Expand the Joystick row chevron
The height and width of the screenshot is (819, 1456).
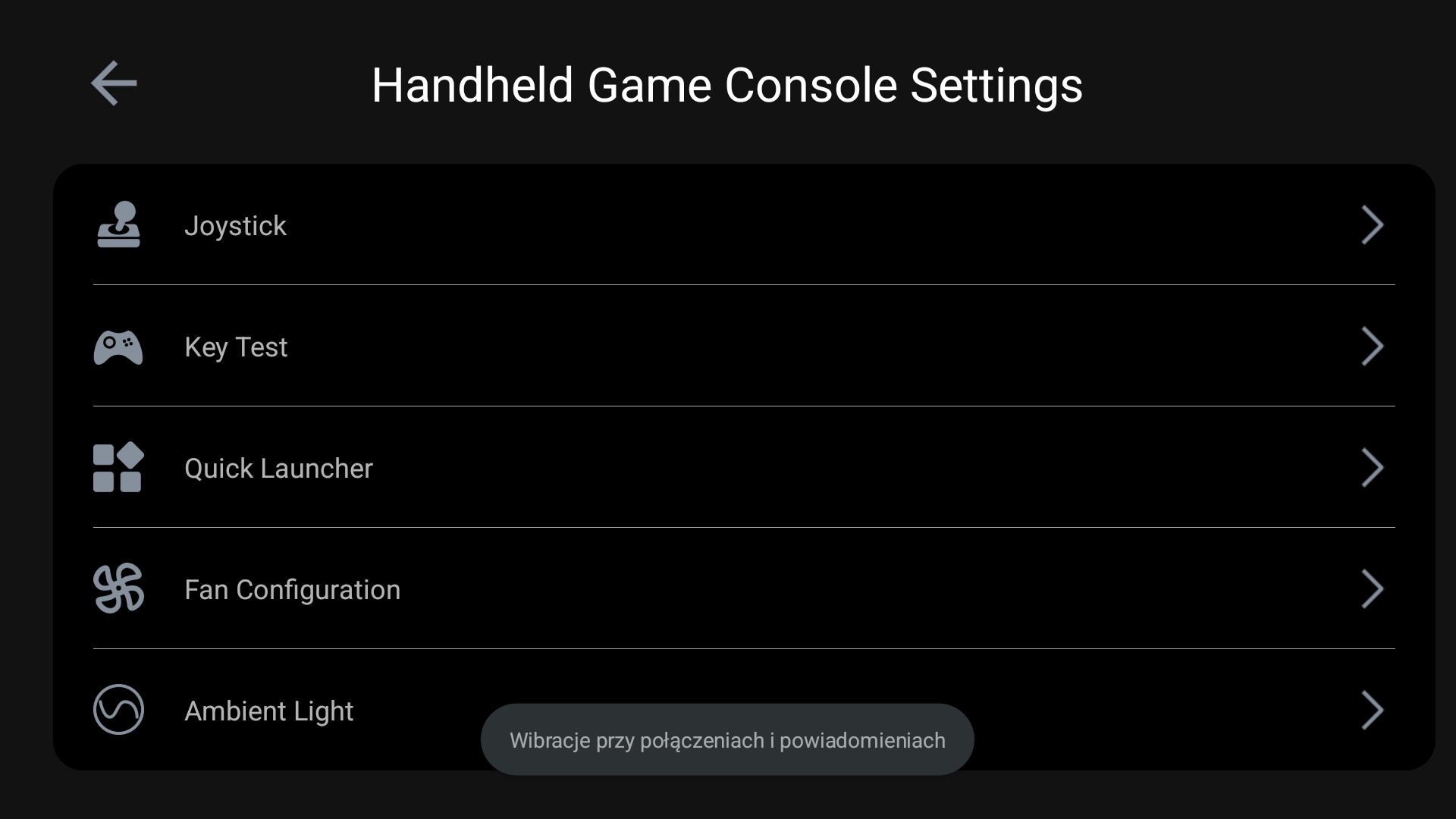1372,225
